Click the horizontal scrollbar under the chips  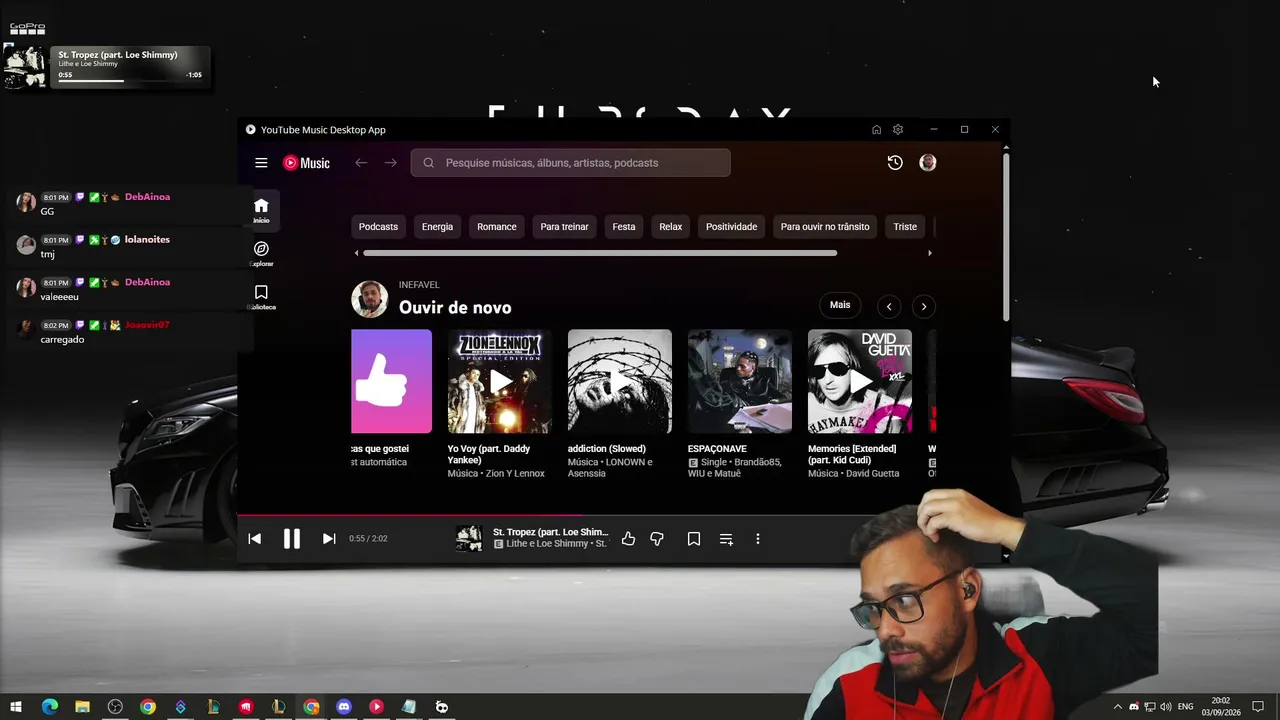click(601, 253)
